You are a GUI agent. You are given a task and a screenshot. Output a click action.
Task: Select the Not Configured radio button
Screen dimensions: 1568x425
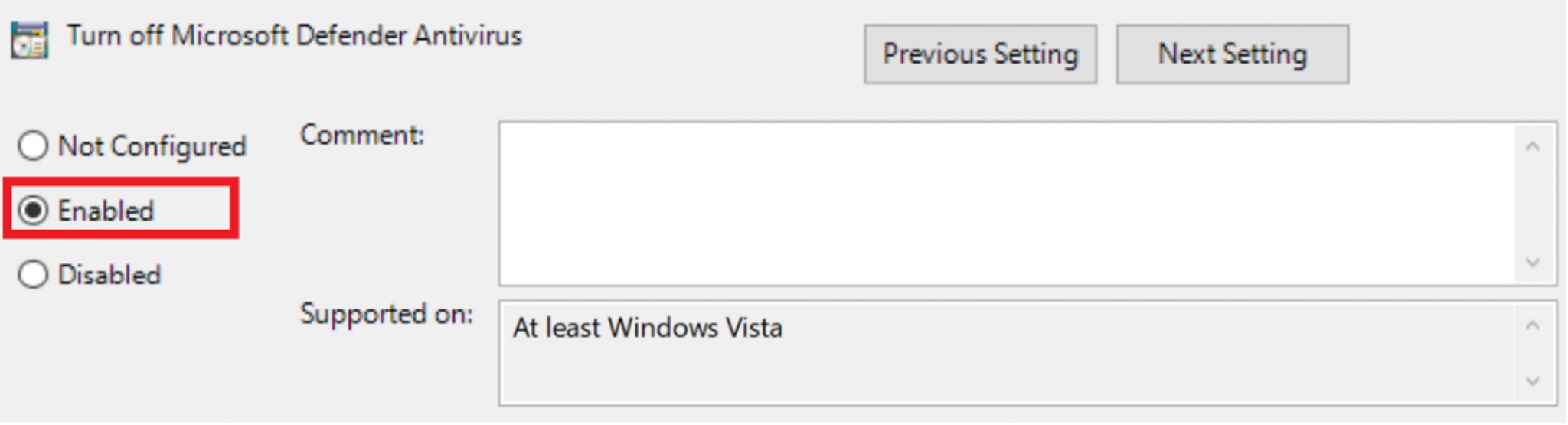[33, 145]
